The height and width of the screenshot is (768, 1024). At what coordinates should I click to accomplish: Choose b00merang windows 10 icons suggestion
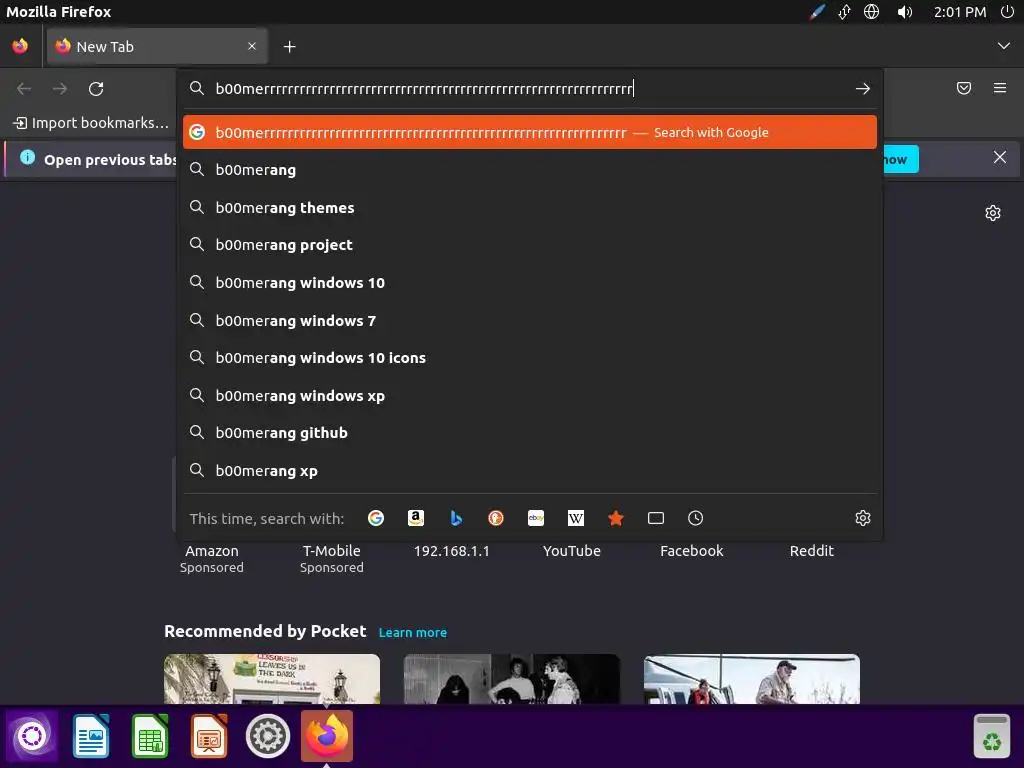pos(530,358)
